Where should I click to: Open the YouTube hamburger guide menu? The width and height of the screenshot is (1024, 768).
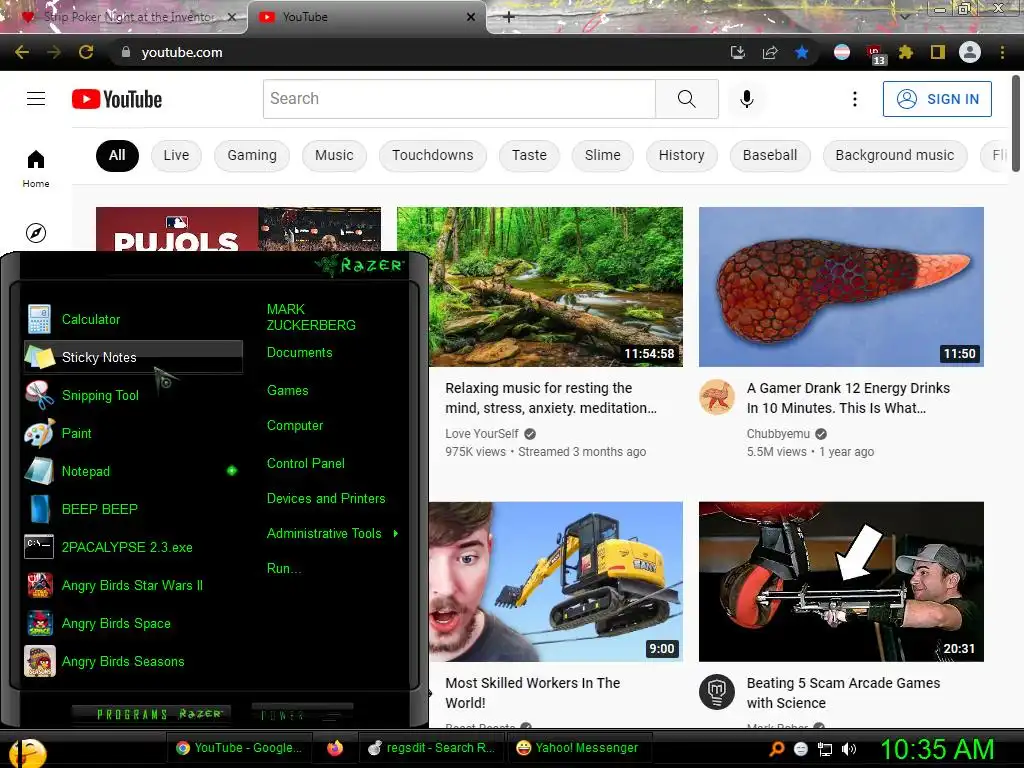[36, 99]
